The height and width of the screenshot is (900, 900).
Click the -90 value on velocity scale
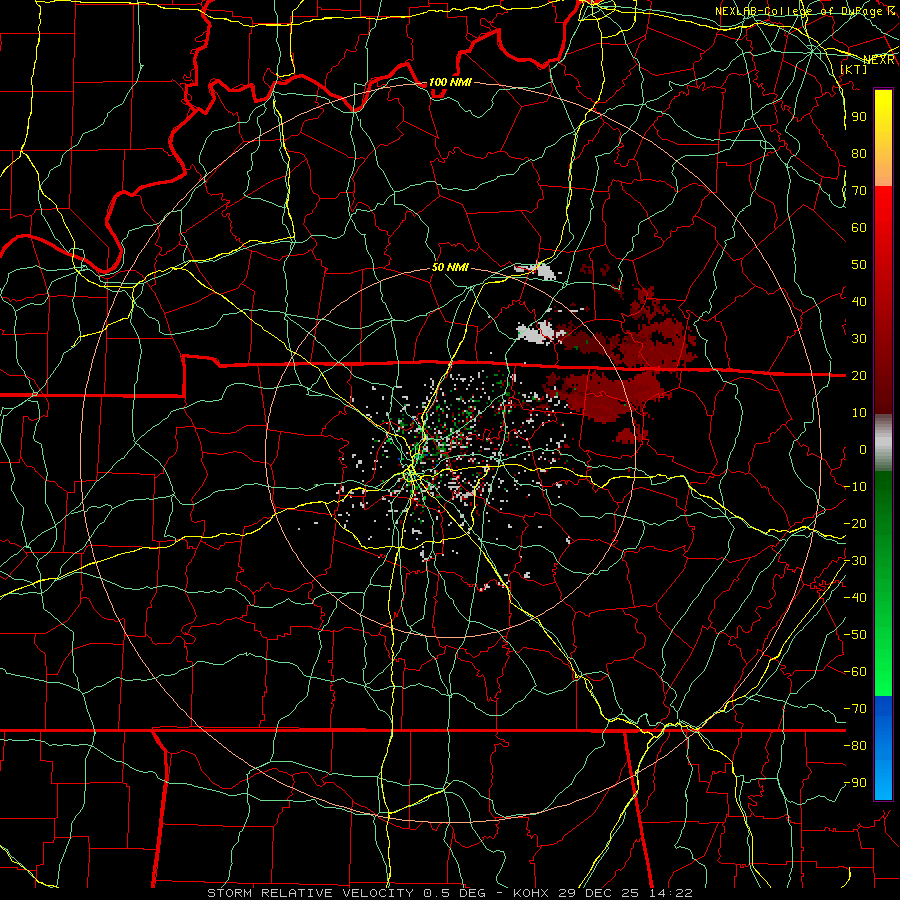[855, 783]
